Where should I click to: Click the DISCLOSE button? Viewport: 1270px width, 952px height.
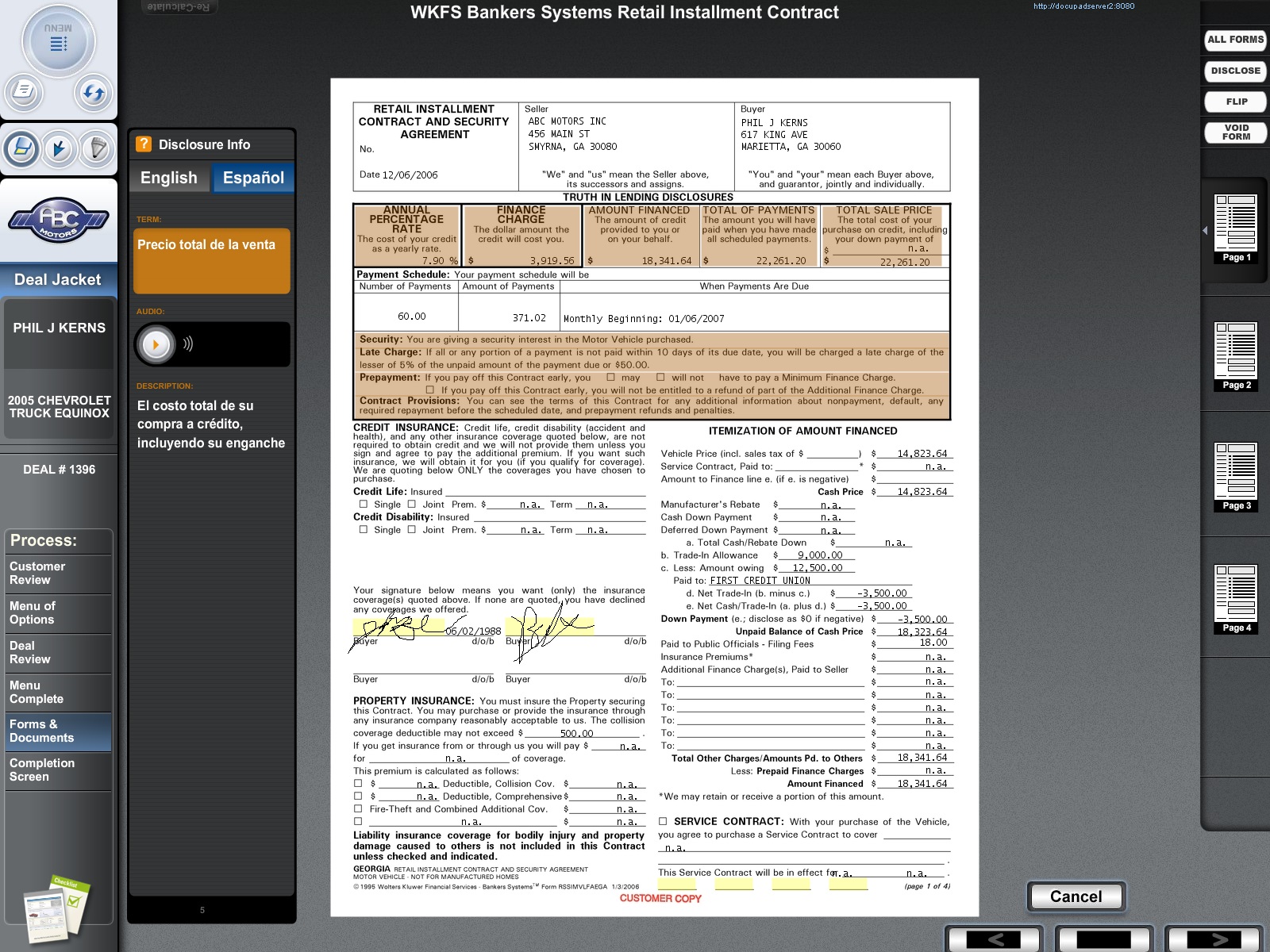pos(1235,71)
